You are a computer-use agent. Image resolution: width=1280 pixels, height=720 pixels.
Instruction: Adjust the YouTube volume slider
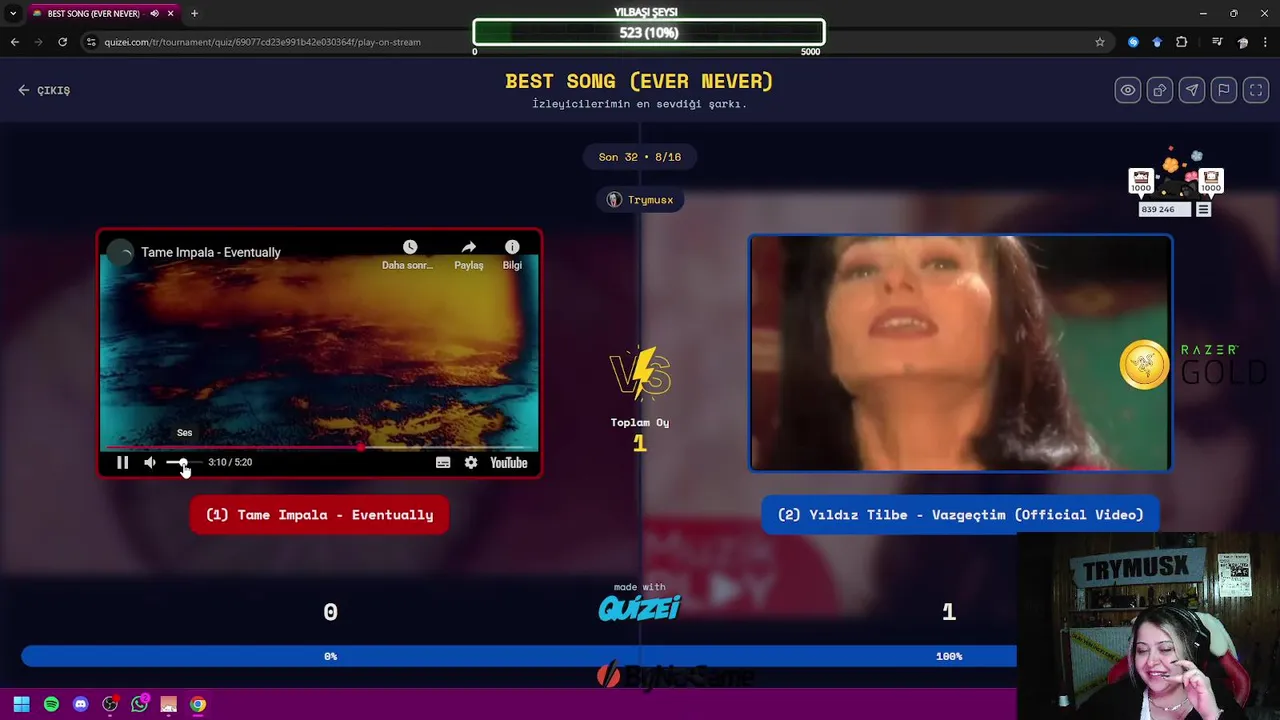click(x=183, y=462)
